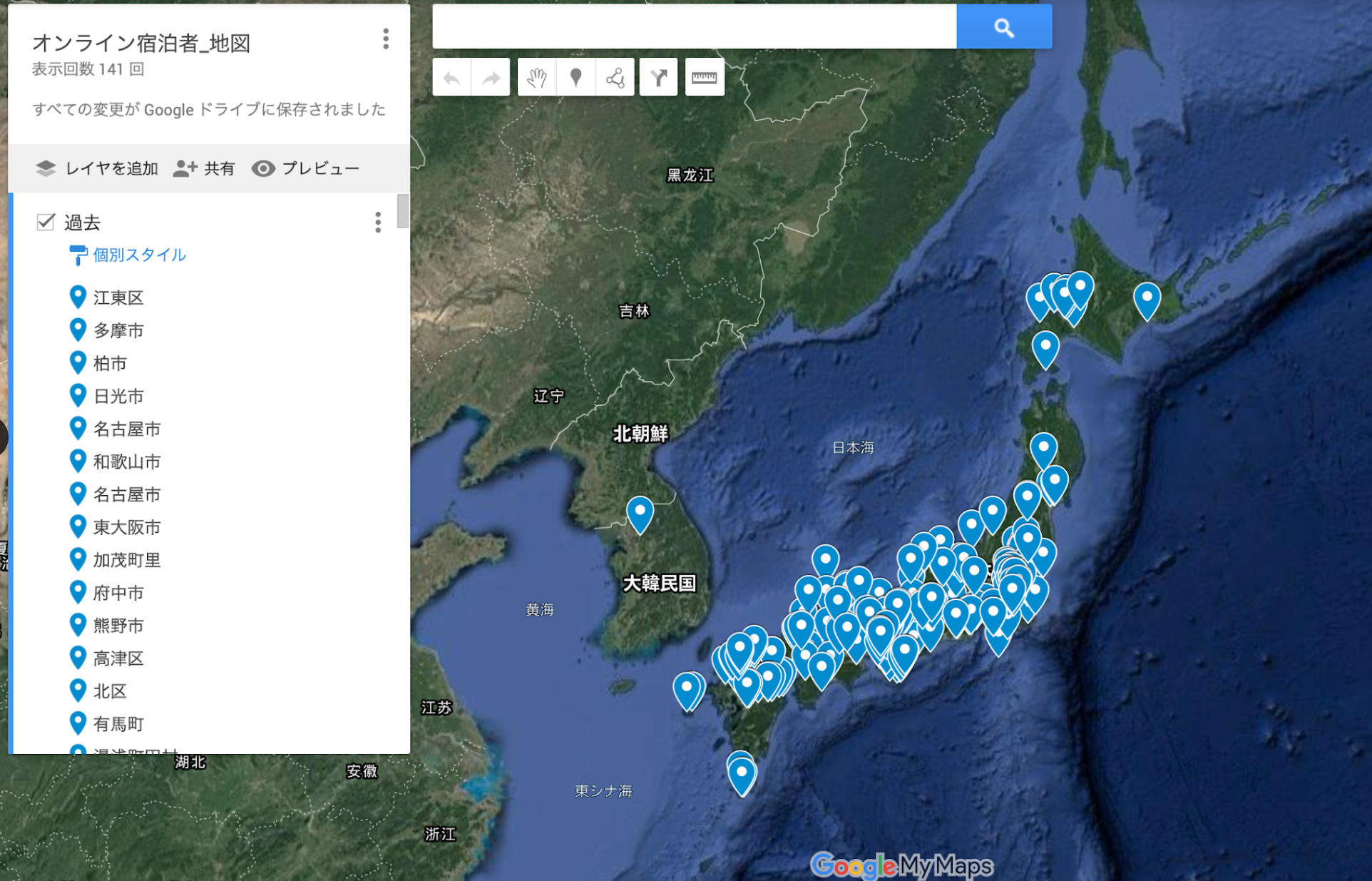Select 日光市 in the layer list
The image size is (1372, 881).
pos(118,396)
